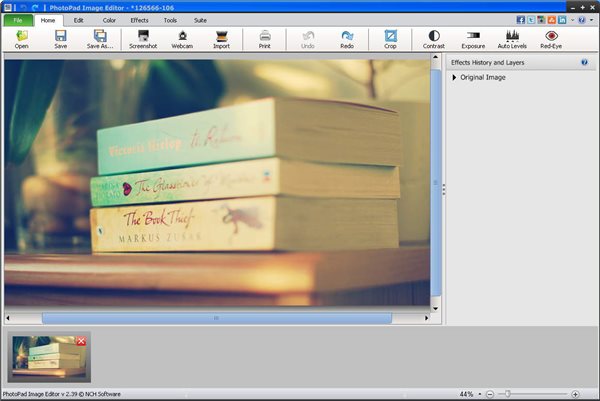Screen dimensions: 600x401
Task: Switch to the Edit tab
Action: pos(78,20)
